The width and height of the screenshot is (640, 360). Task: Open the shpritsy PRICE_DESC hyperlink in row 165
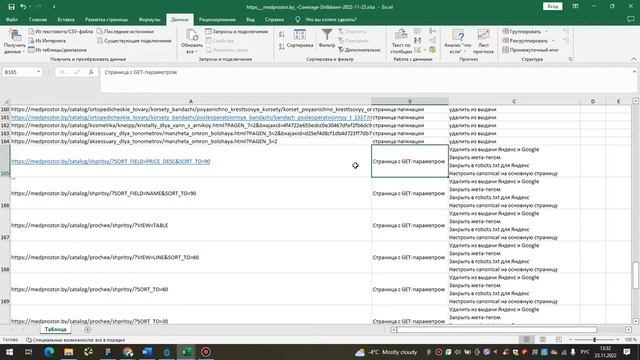click(110, 161)
